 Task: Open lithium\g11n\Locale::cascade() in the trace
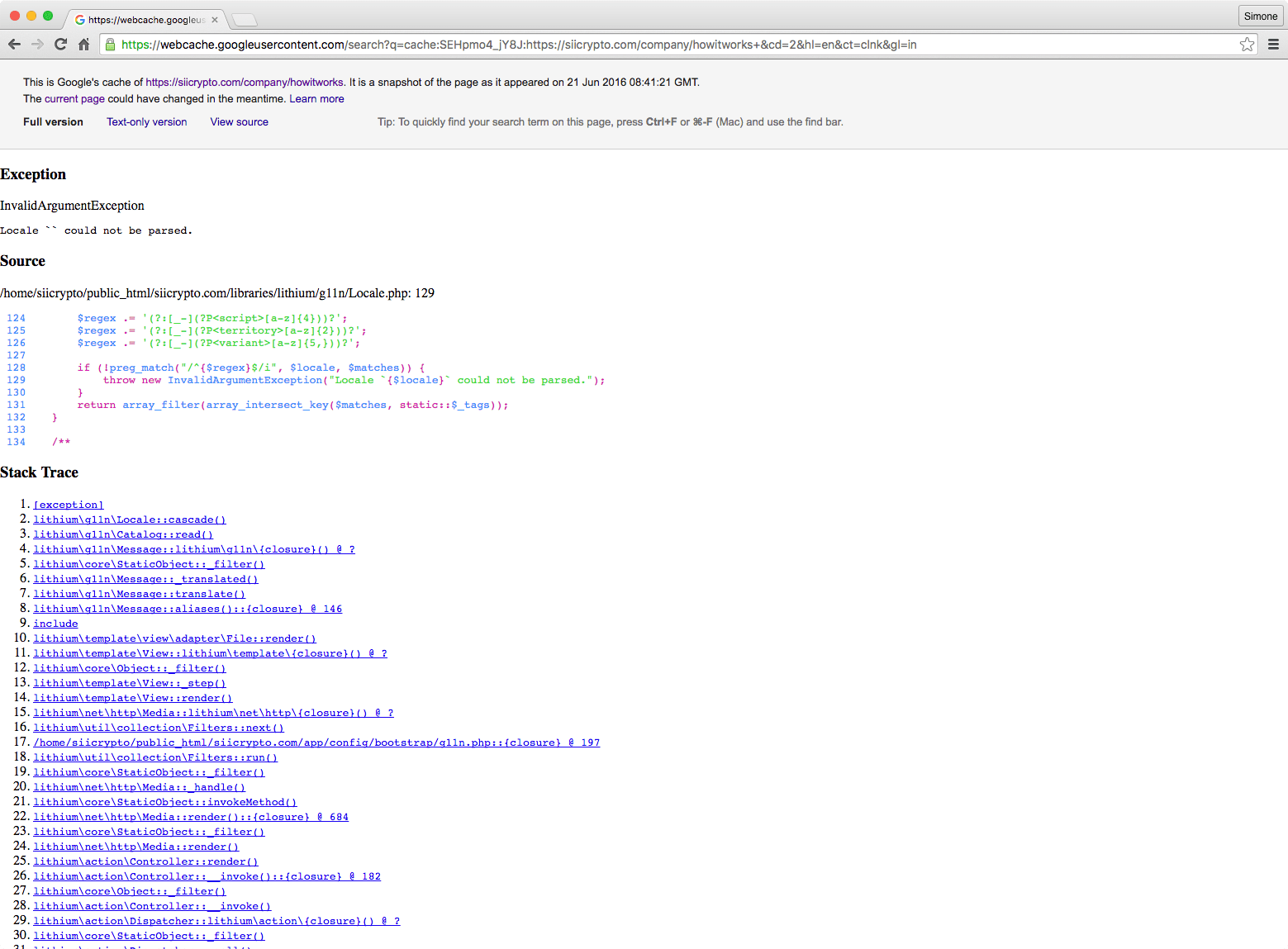pos(129,520)
